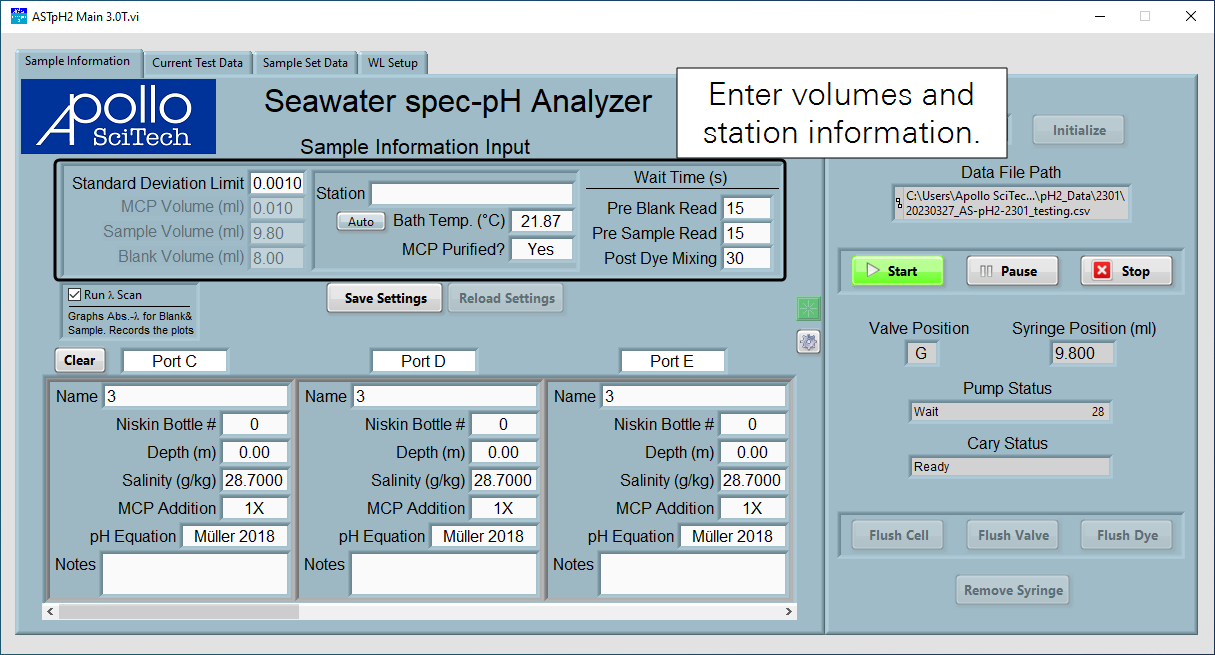The height and width of the screenshot is (655, 1215).
Task: Click the Valve Position indicator G
Action: 920,353
